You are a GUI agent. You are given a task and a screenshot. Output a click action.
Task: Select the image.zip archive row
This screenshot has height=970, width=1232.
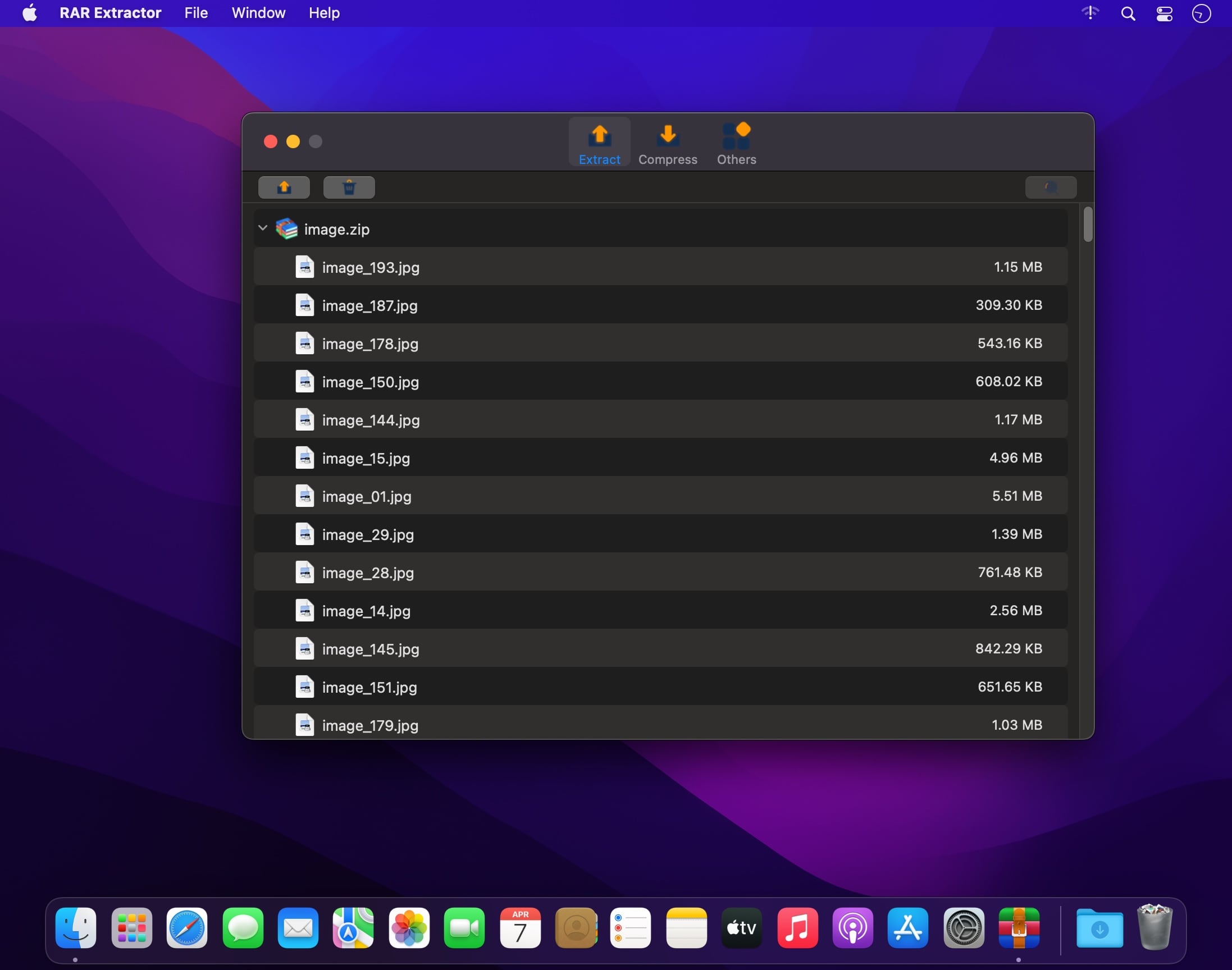point(336,230)
